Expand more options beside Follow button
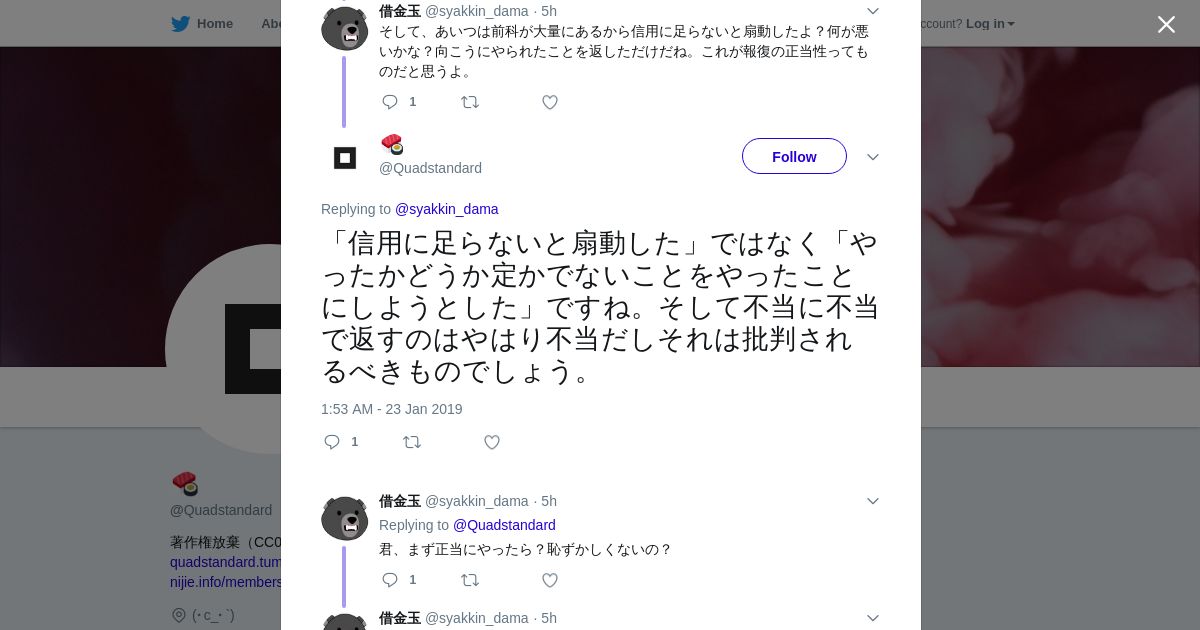Image resolution: width=1200 pixels, height=630 pixels. tap(872, 157)
